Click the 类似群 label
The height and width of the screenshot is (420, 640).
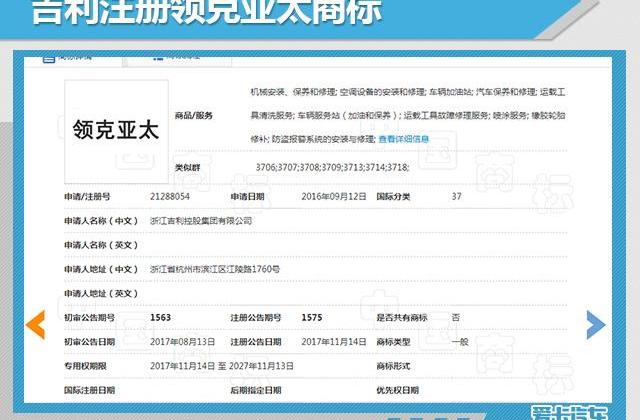(x=187, y=168)
